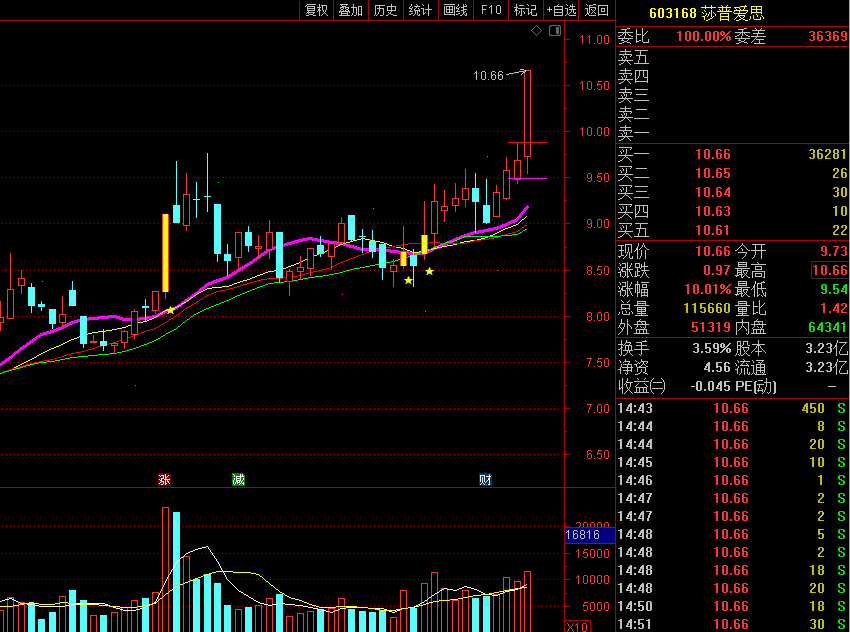
Task: Click the 10.66 high price label on chart
Action: pos(488,76)
